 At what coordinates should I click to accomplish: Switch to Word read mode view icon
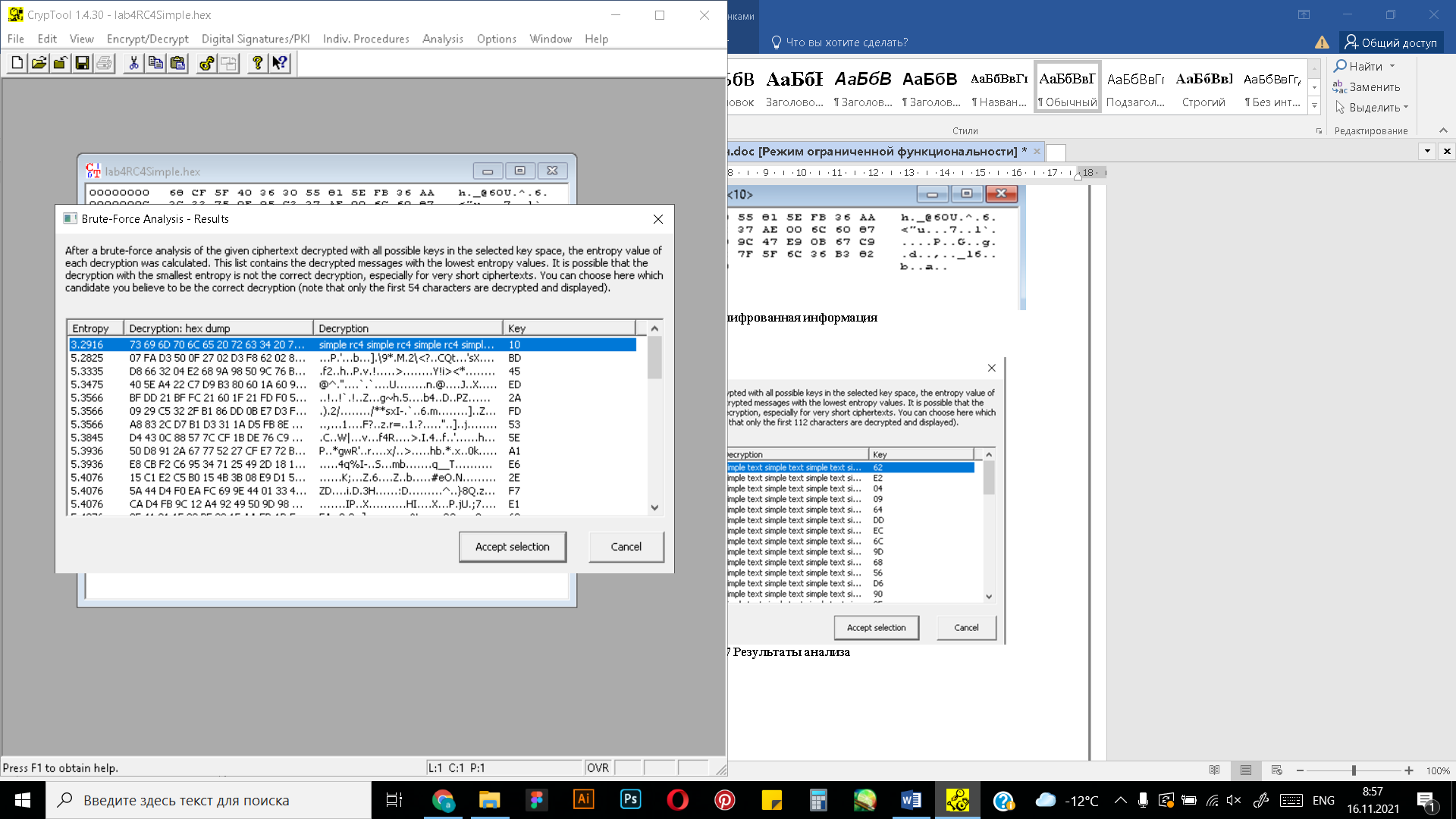(x=1215, y=770)
